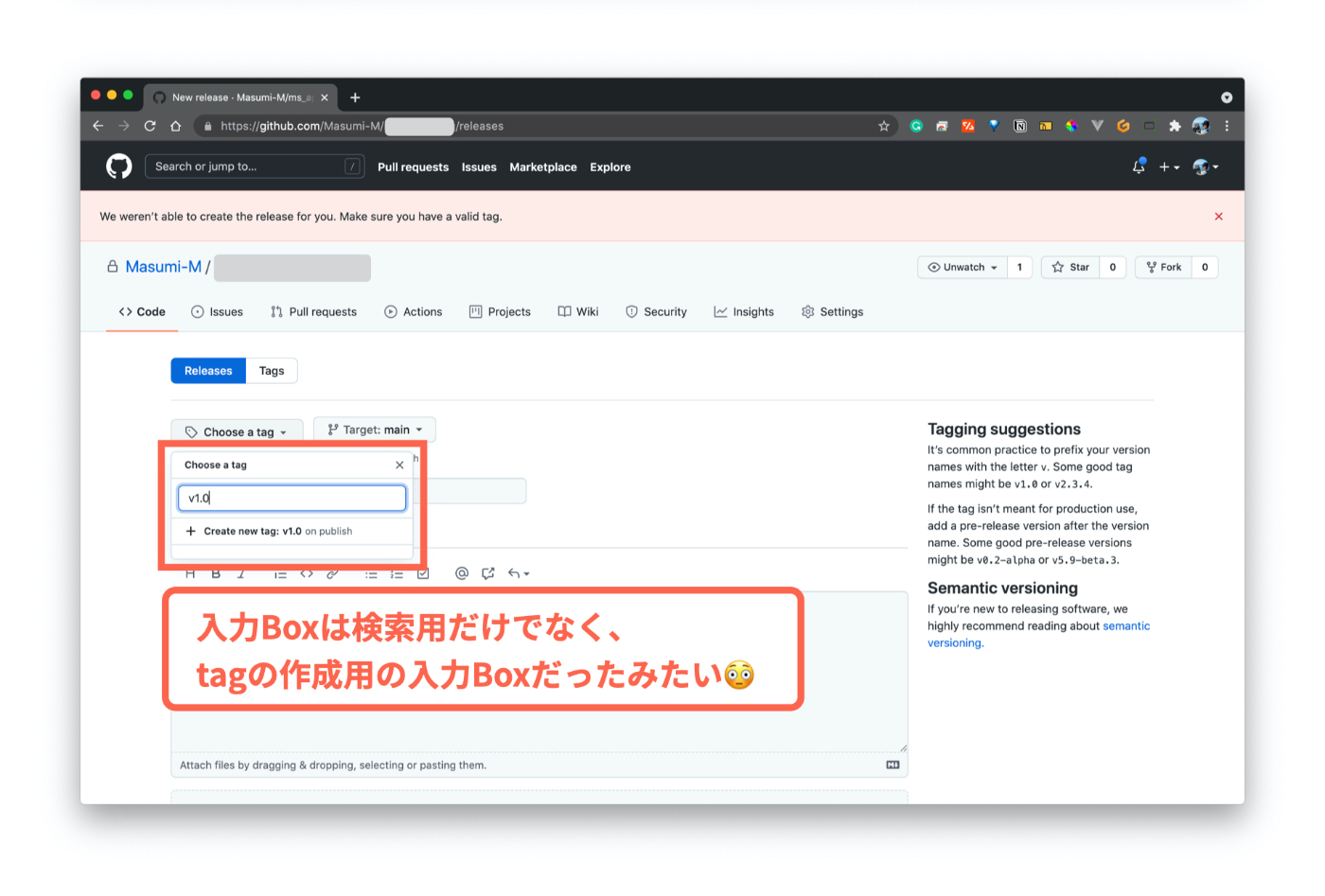Open GitHub notifications via the bell icon
Viewport: 1325px width, 896px height.
(x=1138, y=167)
